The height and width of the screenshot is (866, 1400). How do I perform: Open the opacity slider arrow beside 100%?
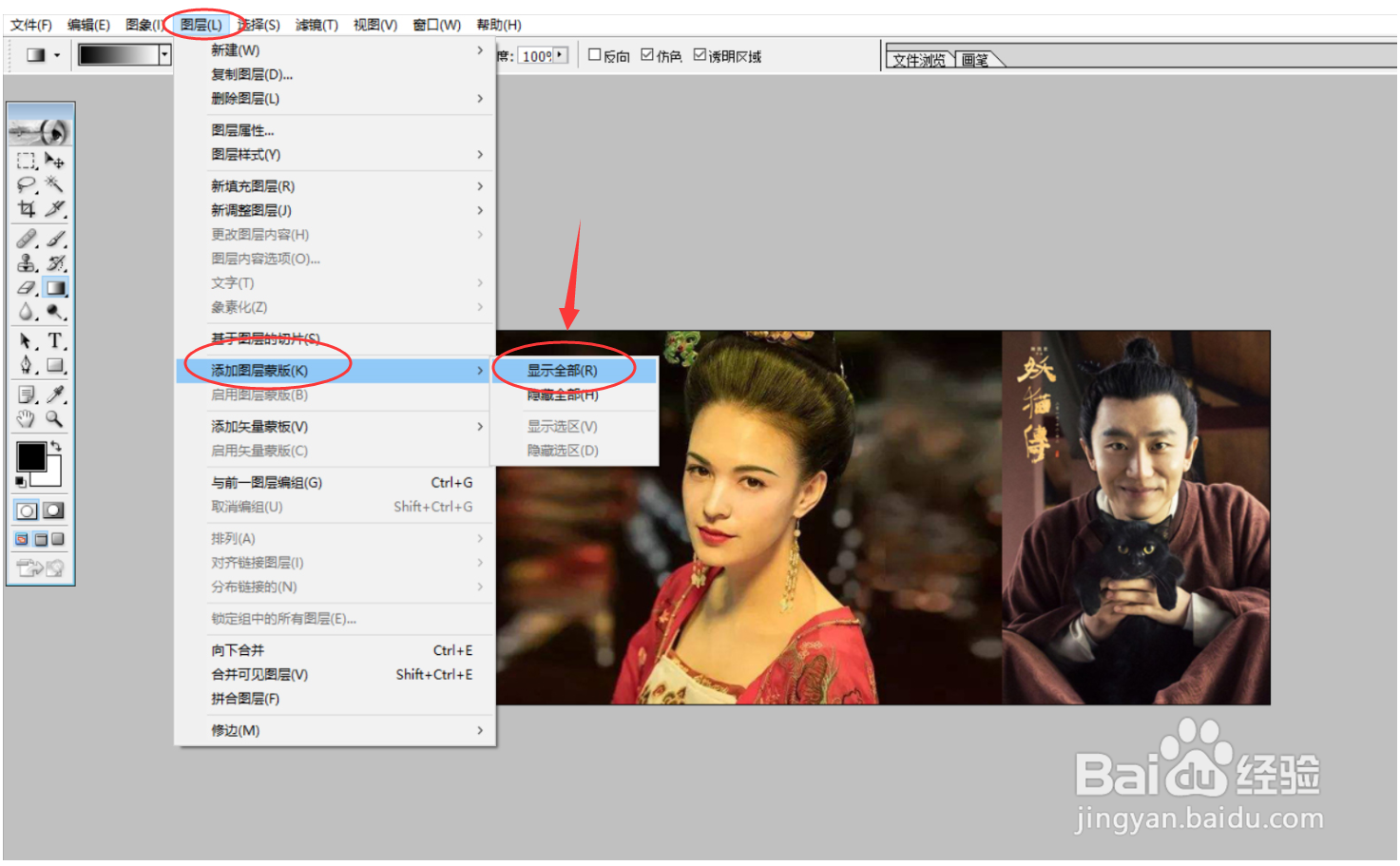coord(561,55)
